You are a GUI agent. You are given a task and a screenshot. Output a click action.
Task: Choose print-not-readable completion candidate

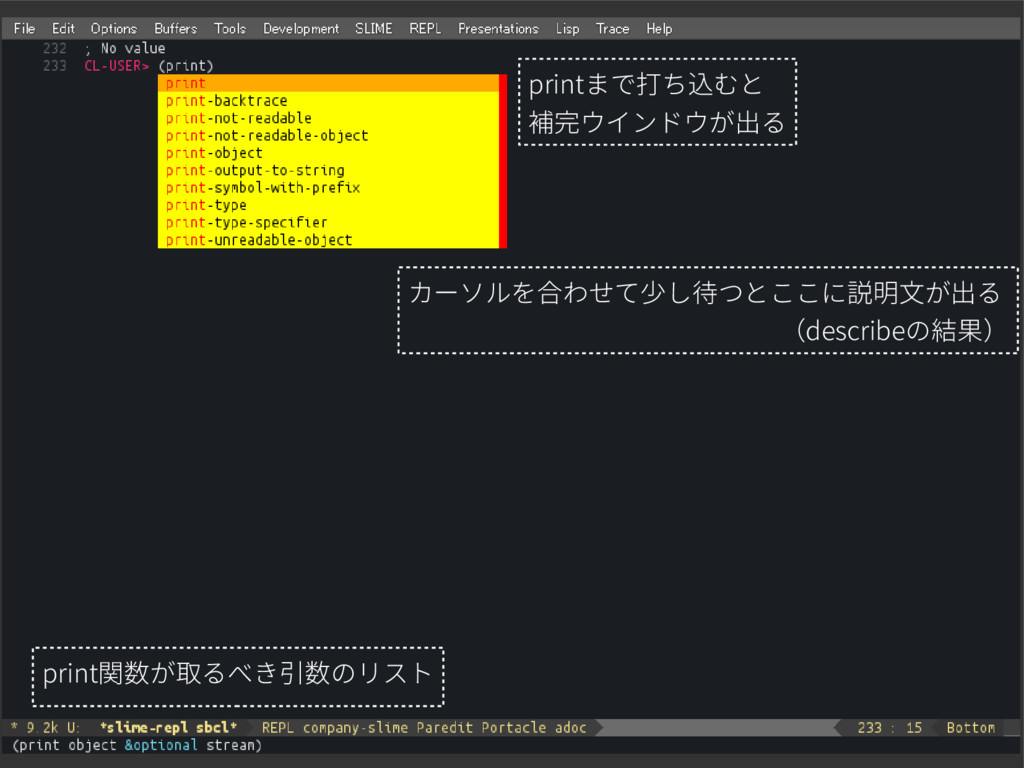point(328,118)
